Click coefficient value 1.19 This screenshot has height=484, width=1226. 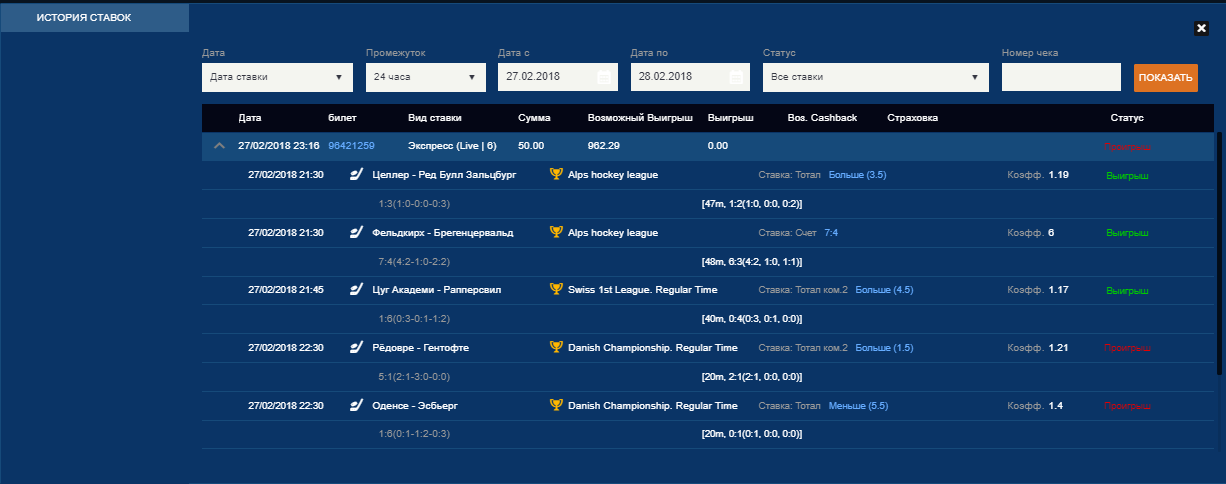click(1059, 175)
